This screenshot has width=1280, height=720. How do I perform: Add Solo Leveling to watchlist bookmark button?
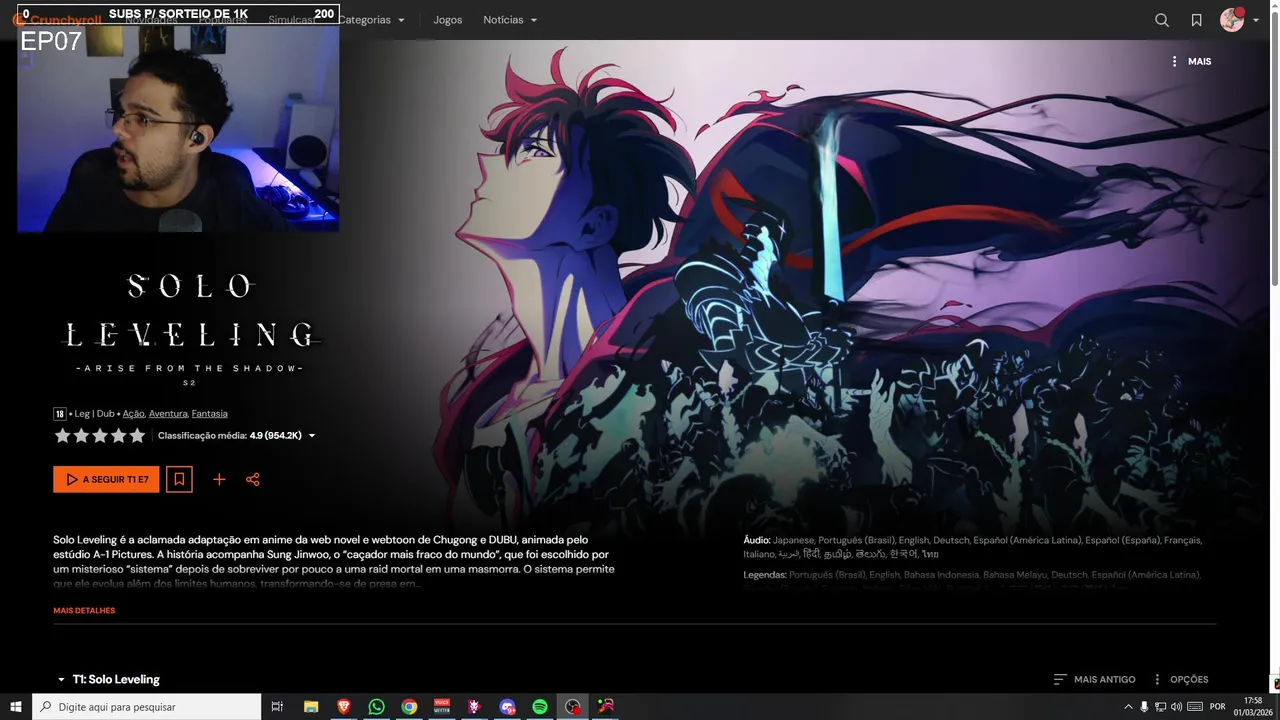point(179,480)
